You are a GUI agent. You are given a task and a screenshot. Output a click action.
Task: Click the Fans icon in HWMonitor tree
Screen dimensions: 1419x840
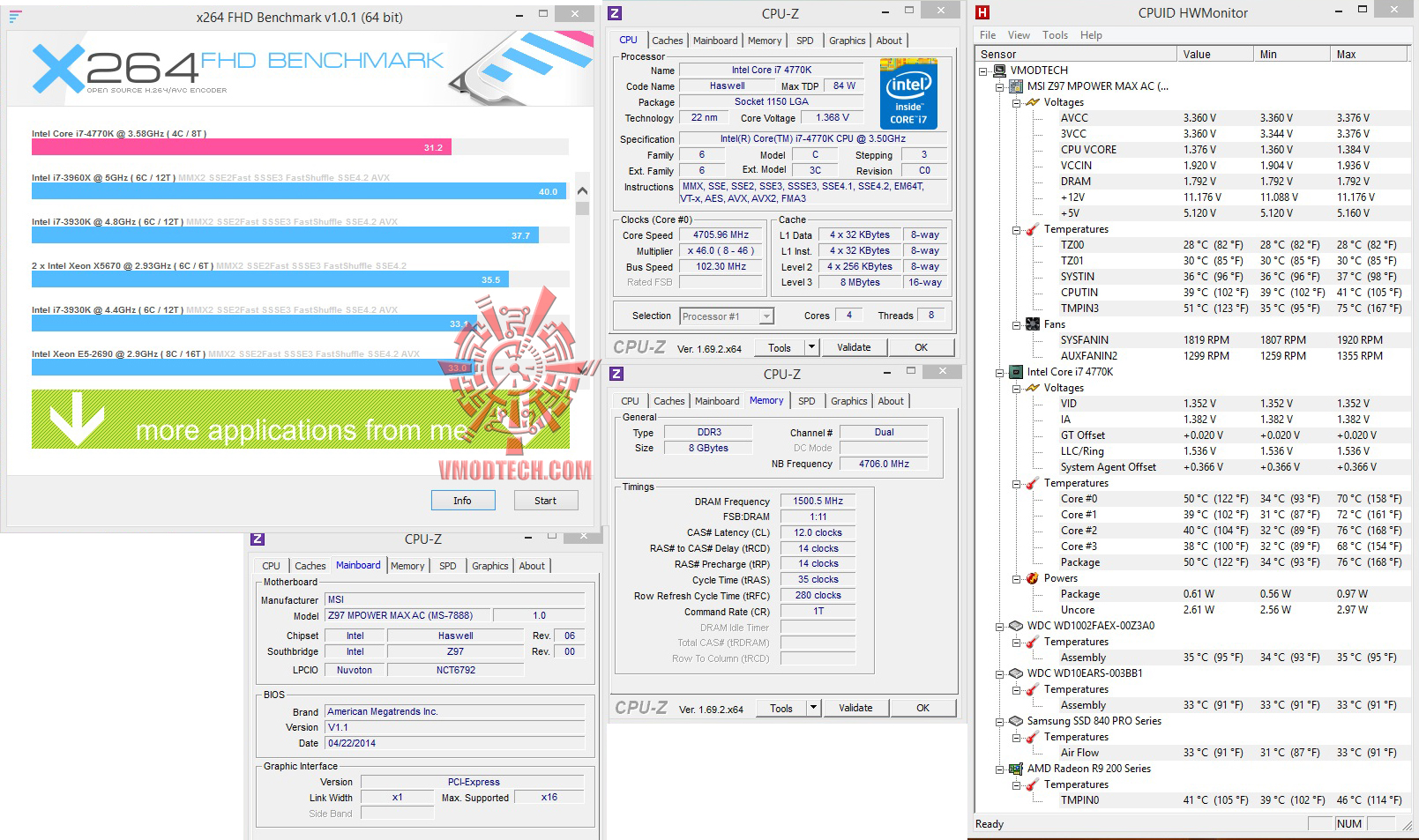coord(1032,324)
